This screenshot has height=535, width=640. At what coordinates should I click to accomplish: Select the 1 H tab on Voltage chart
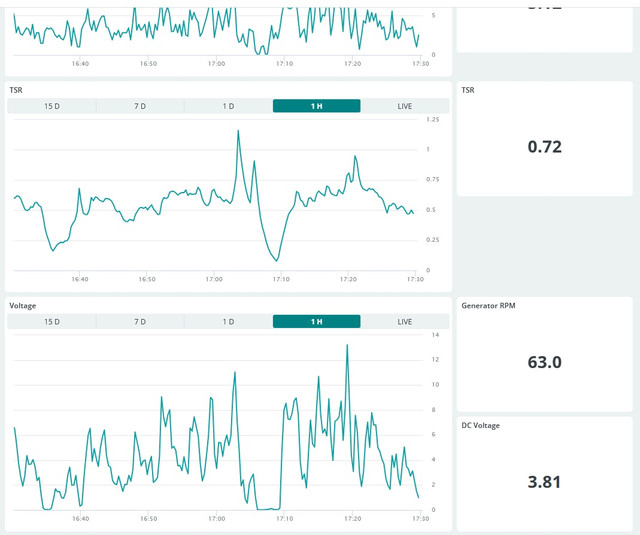(317, 322)
